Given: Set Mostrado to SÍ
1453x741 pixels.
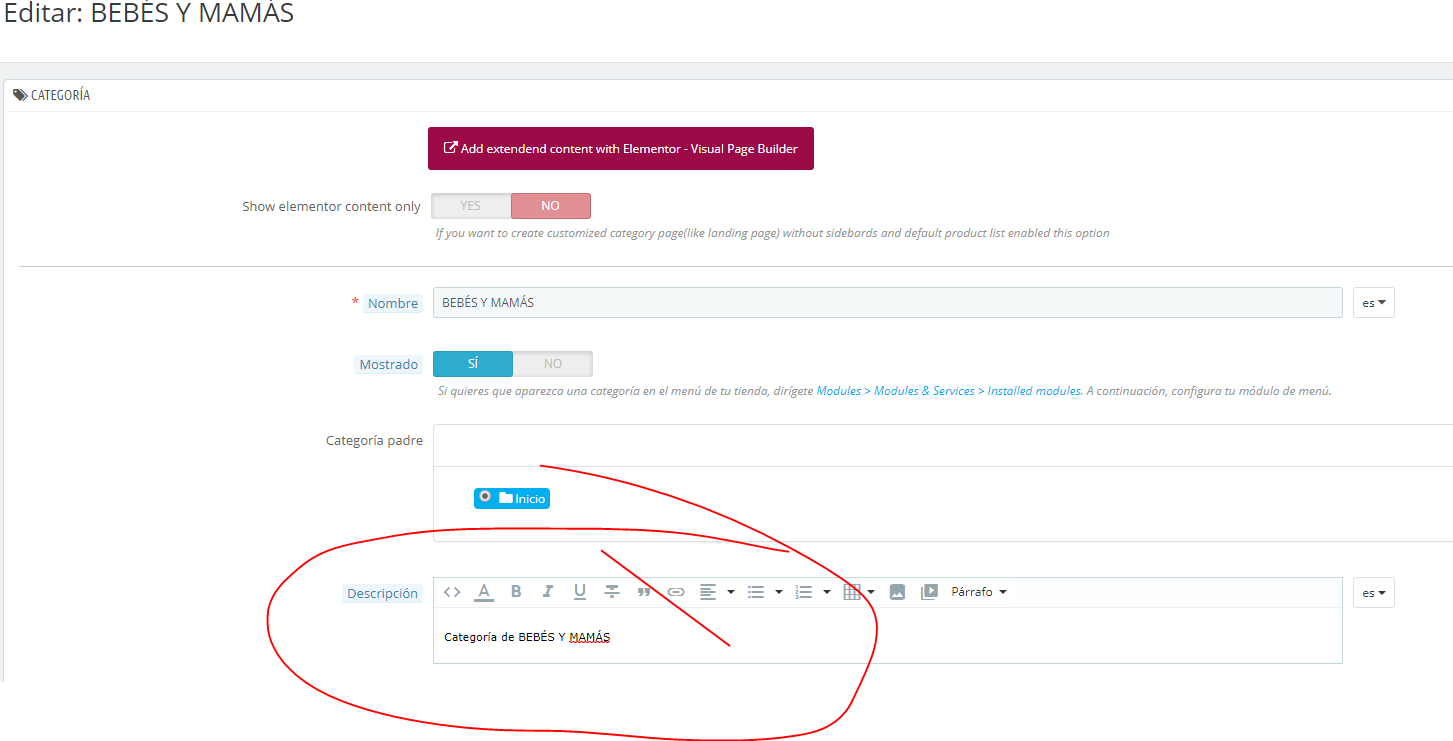Looking at the screenshot, I should pos(473,364).
